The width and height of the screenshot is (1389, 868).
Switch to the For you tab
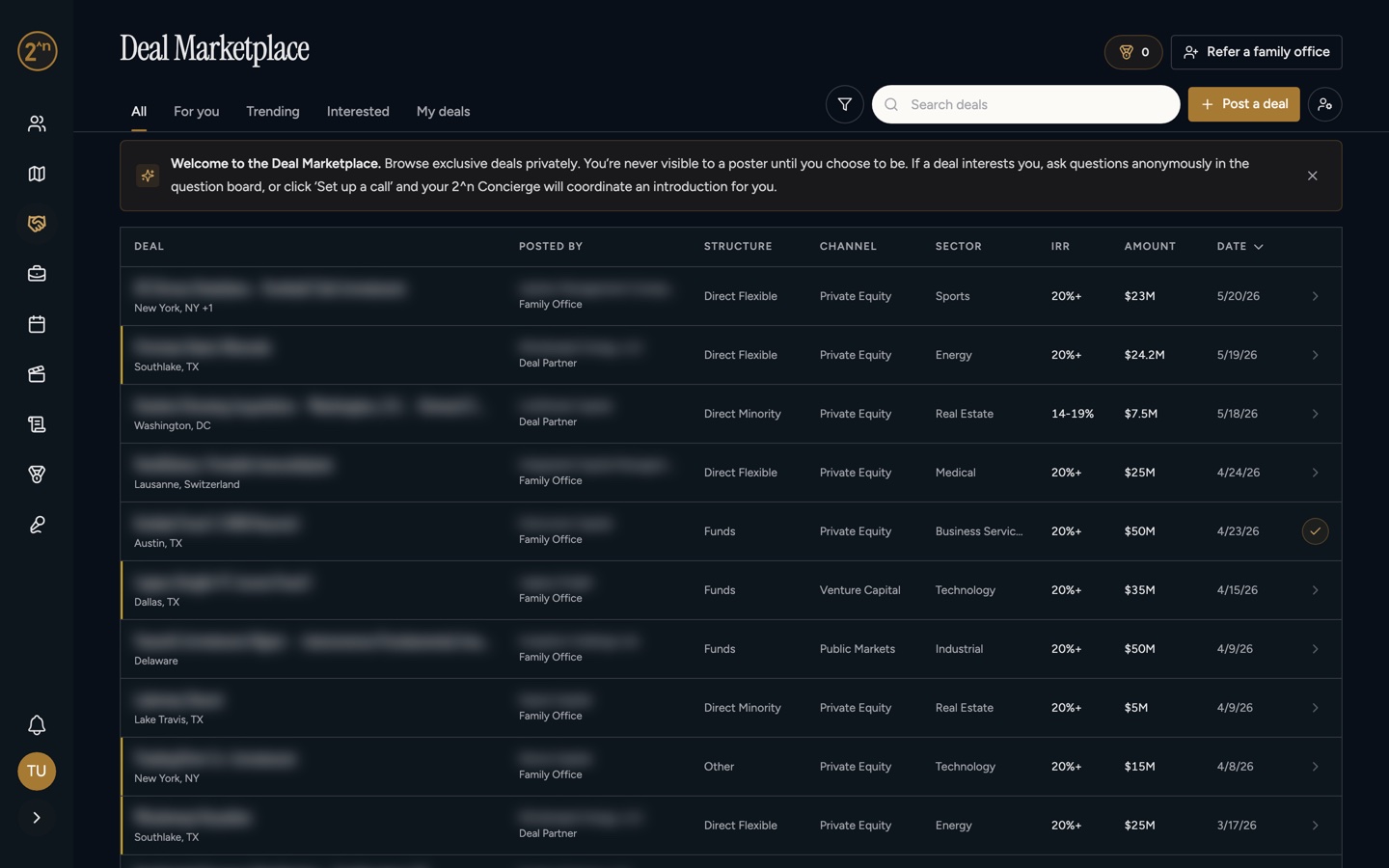tap(197, 112)
